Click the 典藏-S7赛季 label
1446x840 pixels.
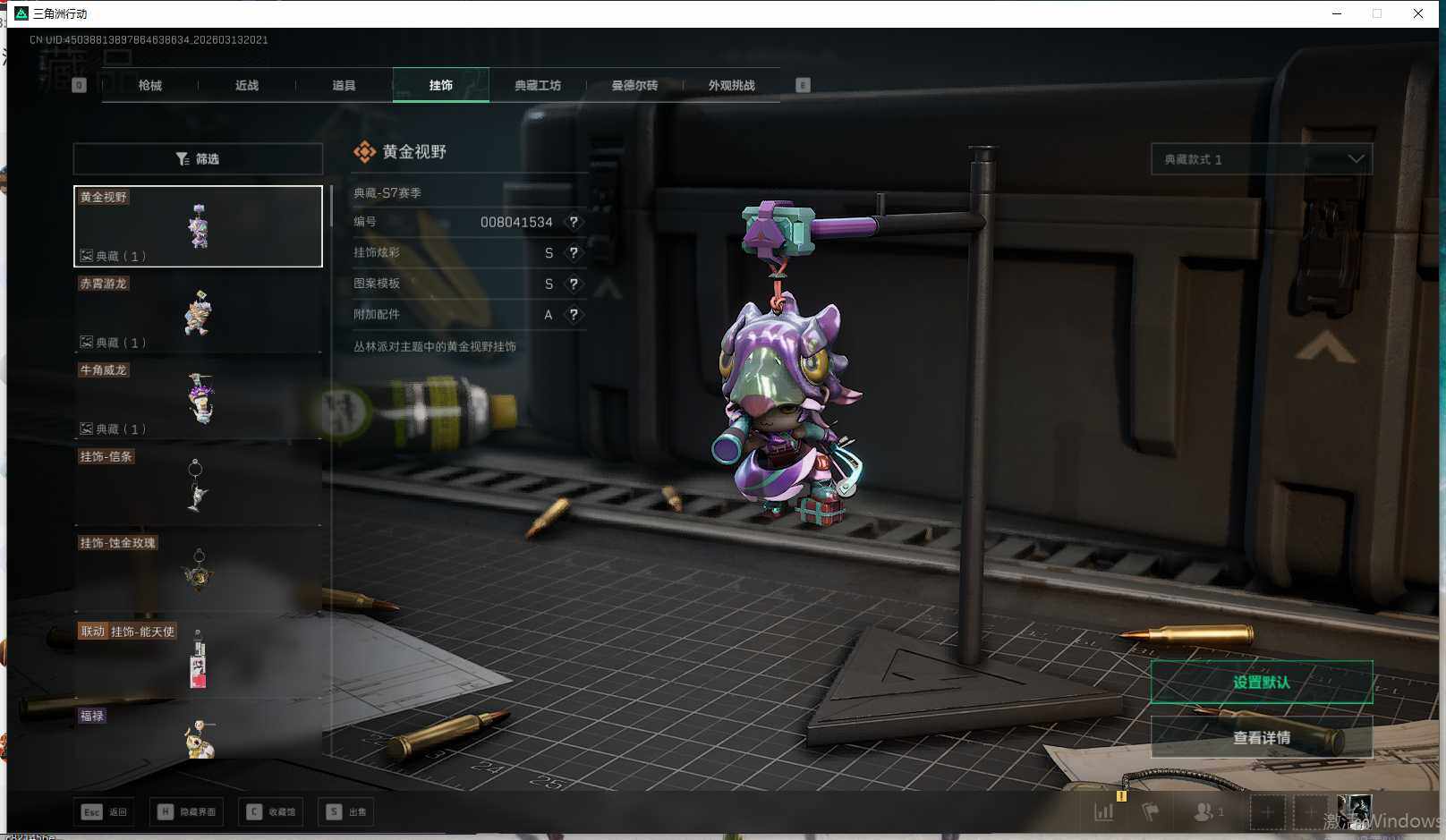pyautogui.click(x=387, y=193)
